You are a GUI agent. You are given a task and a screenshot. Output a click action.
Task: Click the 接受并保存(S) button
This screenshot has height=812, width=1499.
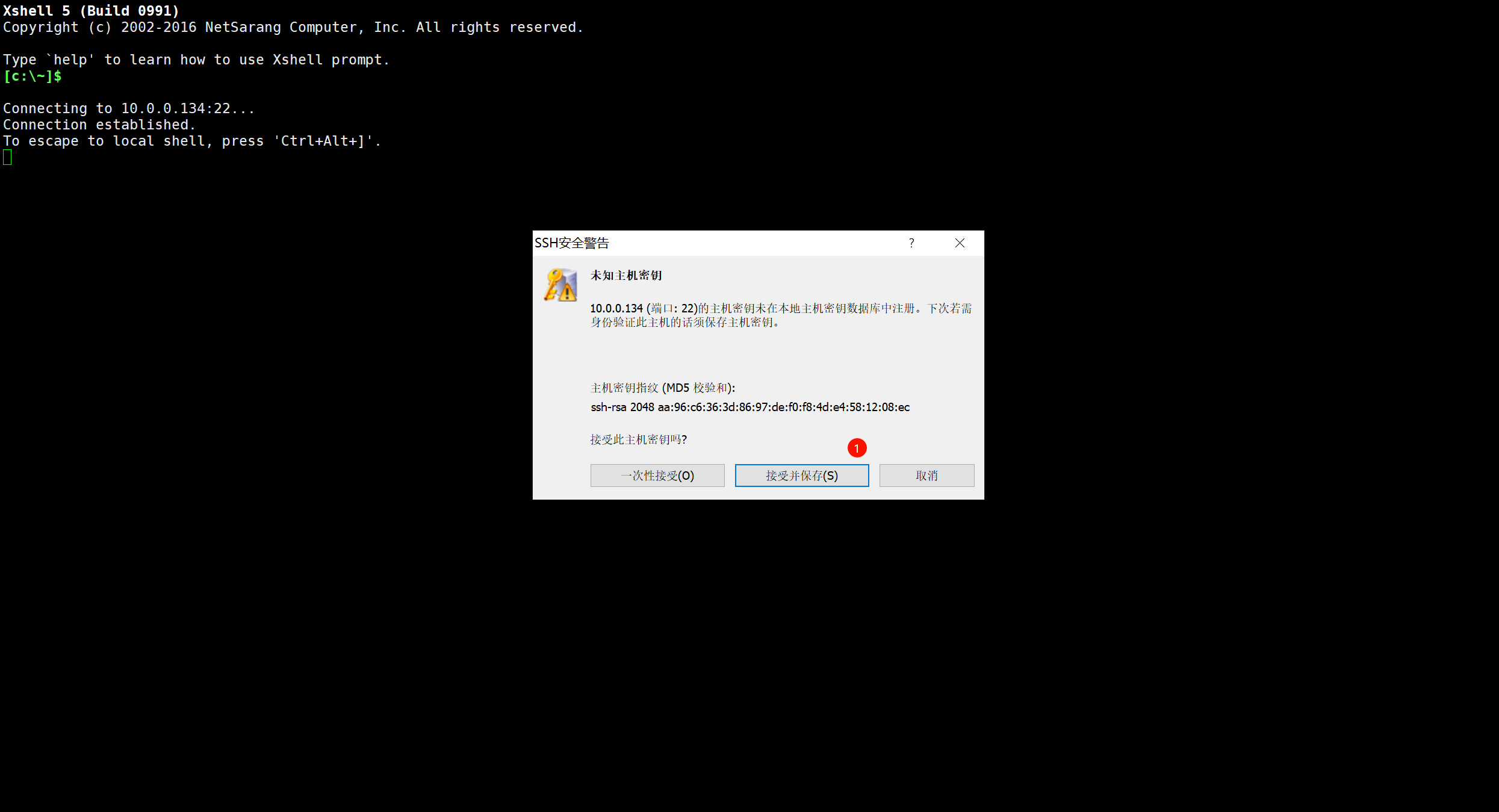click(801, 476)
